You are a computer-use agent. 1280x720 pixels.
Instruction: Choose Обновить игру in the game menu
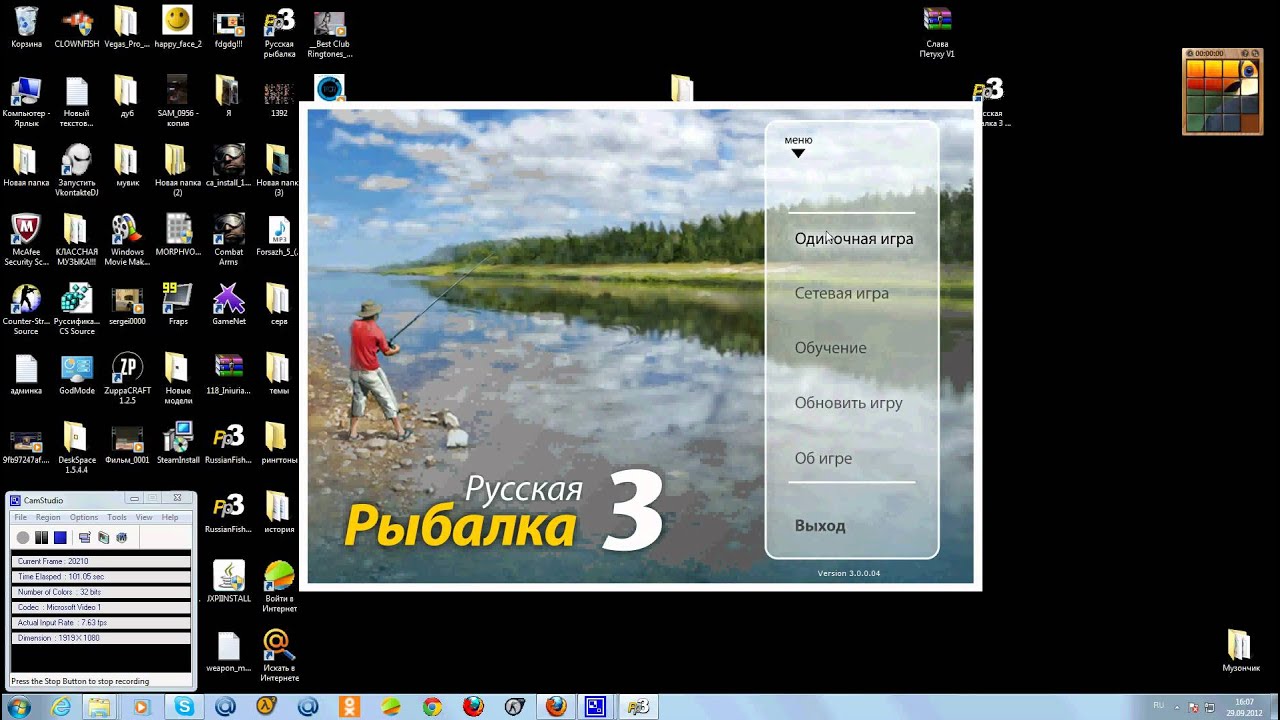coord(848,403)
